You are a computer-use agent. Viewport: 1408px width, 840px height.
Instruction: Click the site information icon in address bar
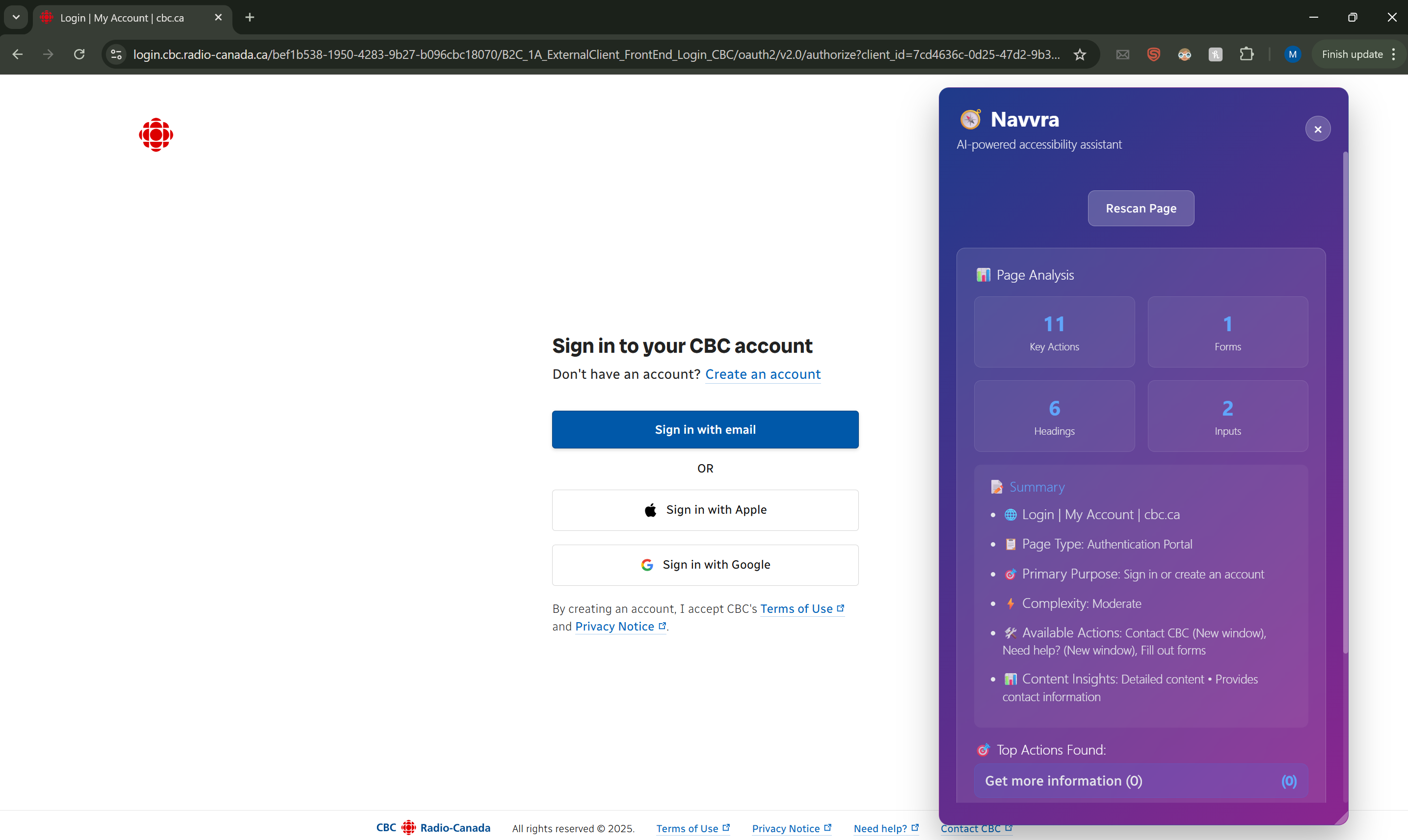pos(117,54)
